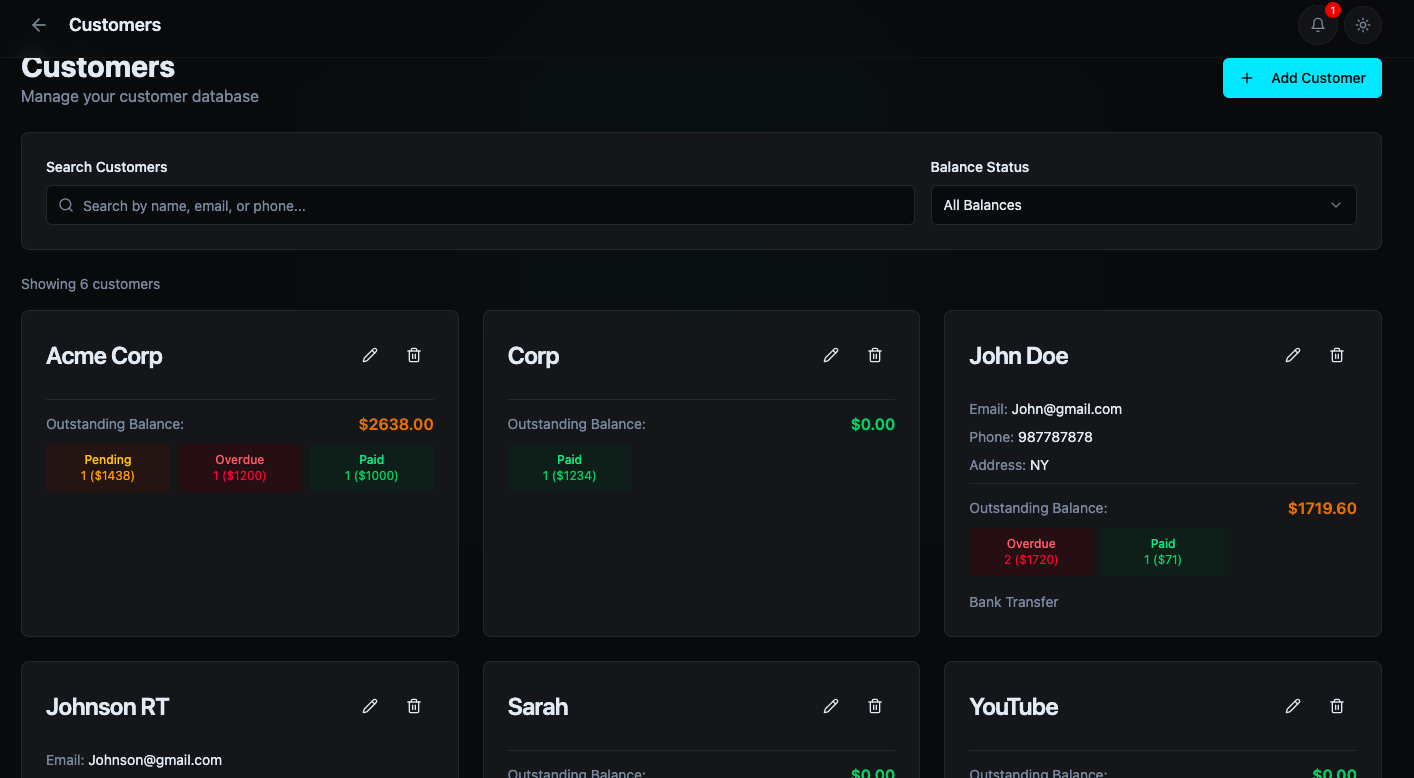Edit the Johnson RT customer
The width and height of the screenshot is (1414, 778).
tap(370, 706)
